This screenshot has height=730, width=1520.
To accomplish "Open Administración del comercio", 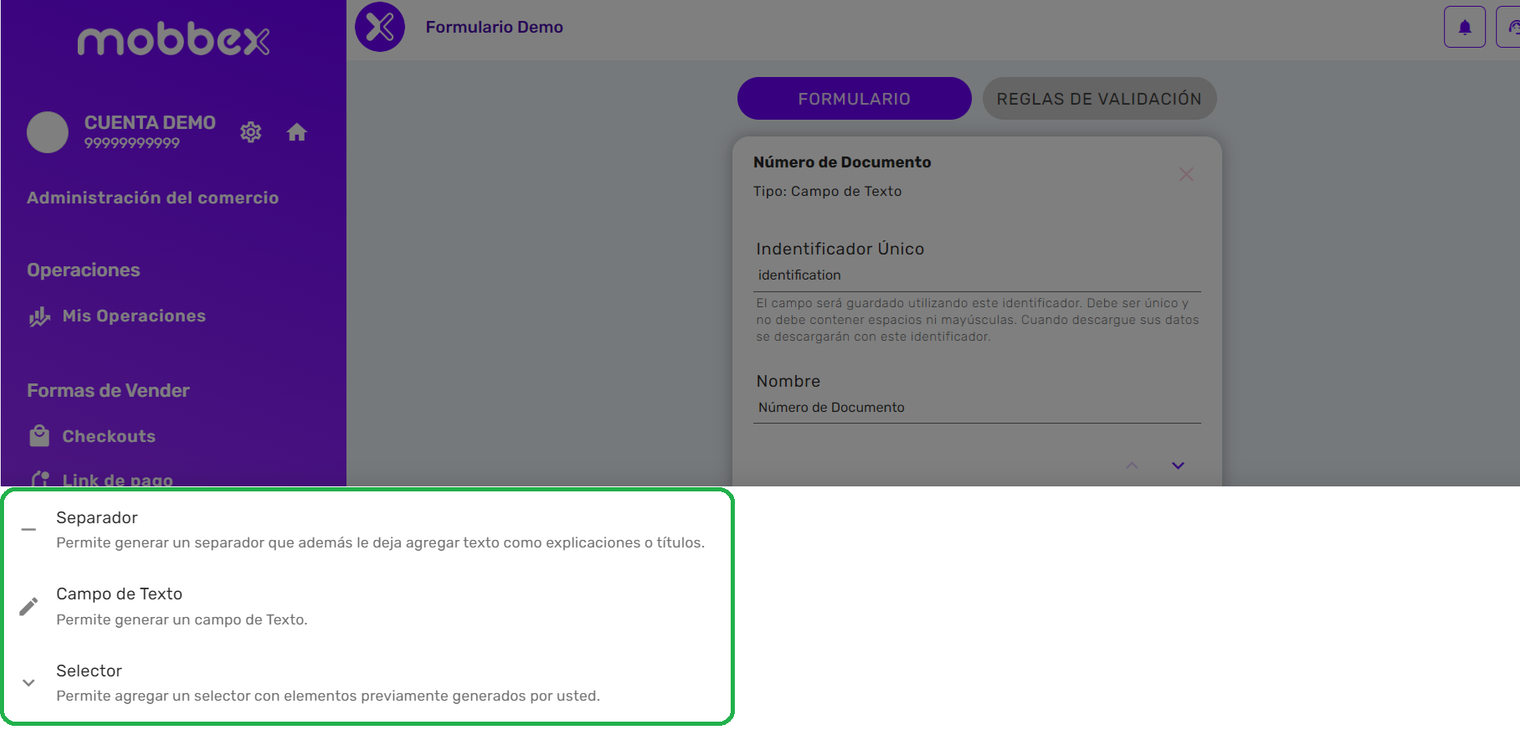I will tap(152, 197).
